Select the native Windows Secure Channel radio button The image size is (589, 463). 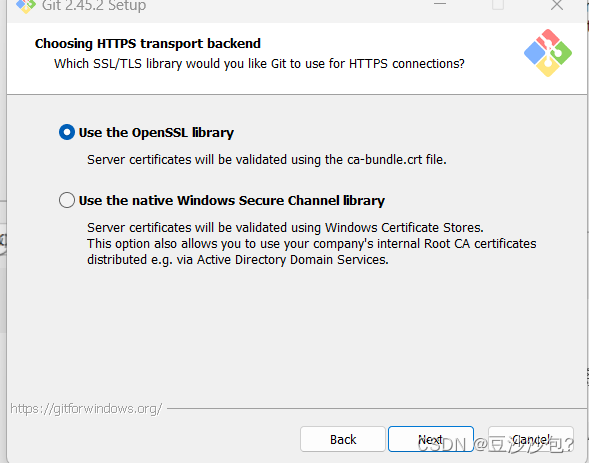point(67,200)
